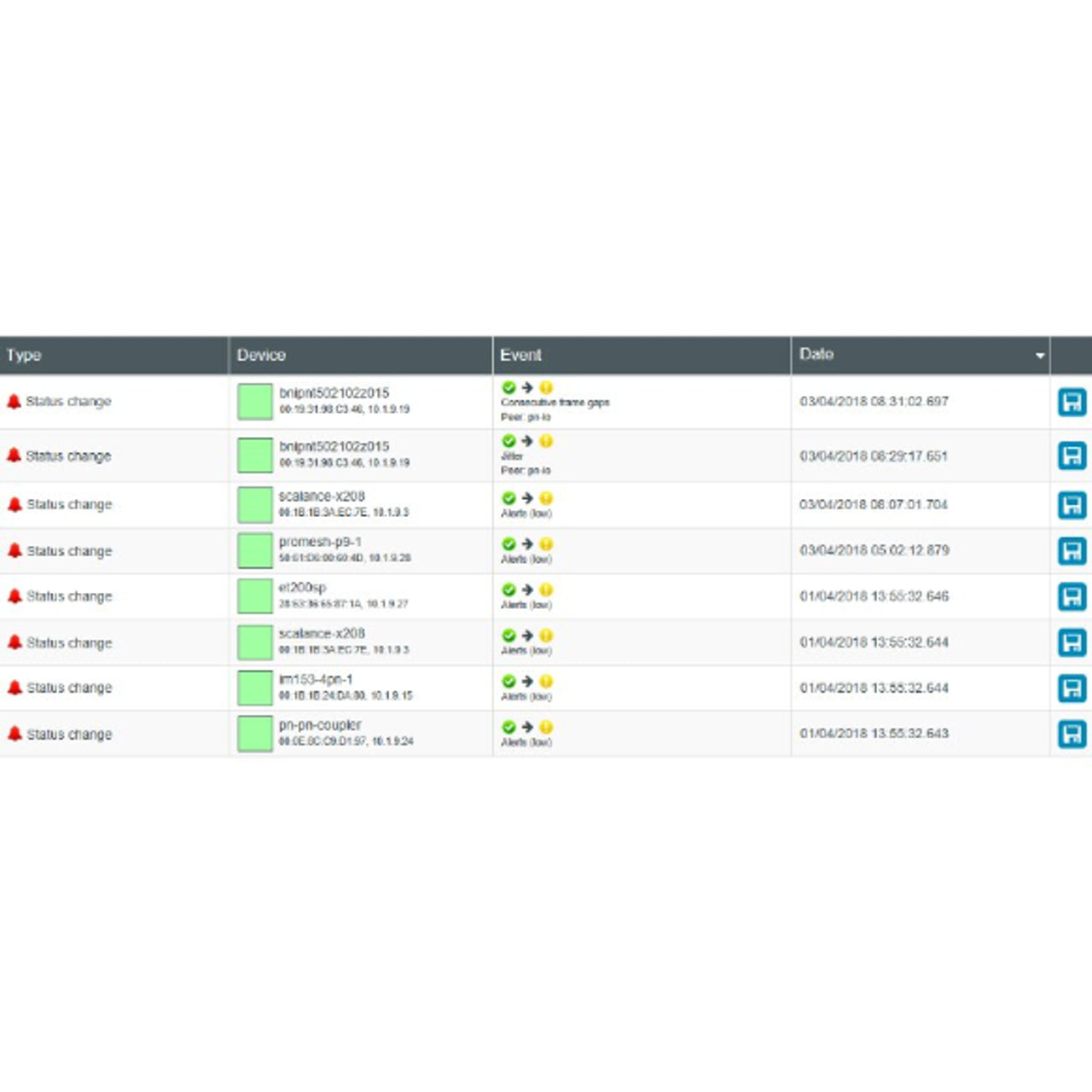Select date 03/04/2018 05:02:12.879

(874, 550)
